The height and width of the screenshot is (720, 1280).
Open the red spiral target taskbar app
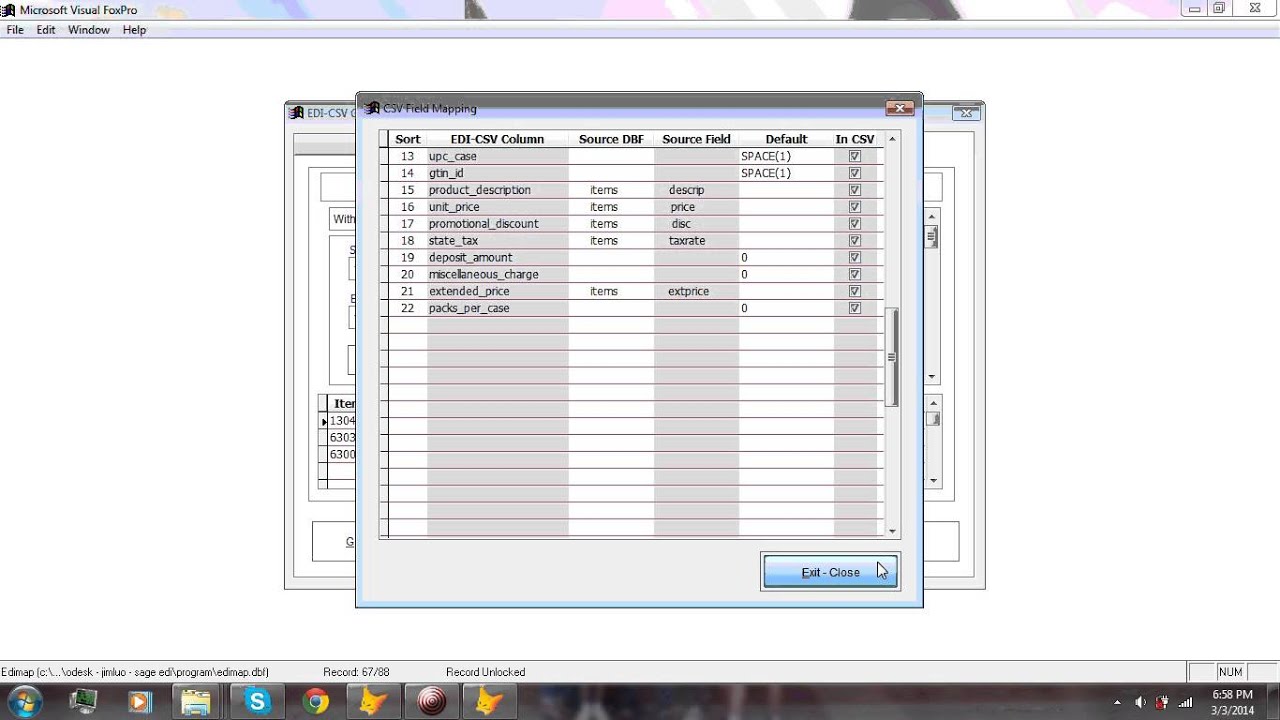pyautogui.click(x=432, y=702)
